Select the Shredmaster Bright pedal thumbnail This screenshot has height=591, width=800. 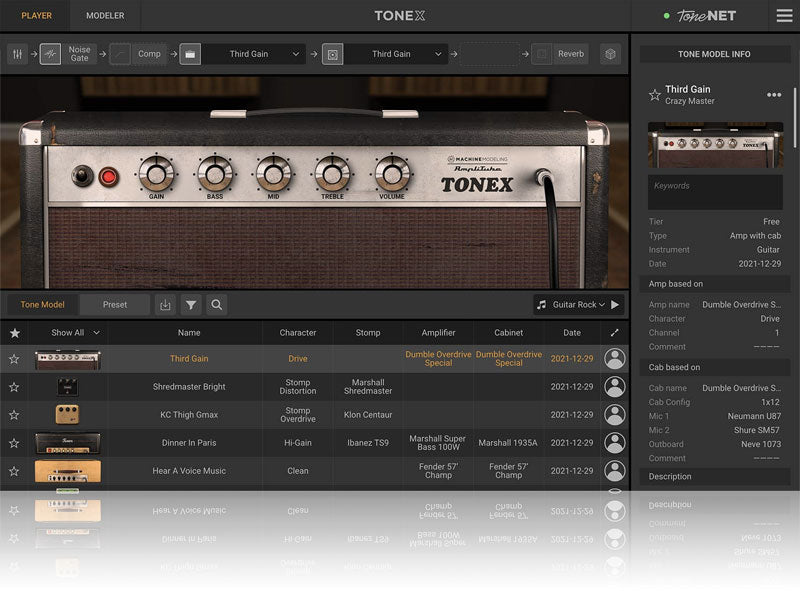pyautogui.click(x=67, y=387)
